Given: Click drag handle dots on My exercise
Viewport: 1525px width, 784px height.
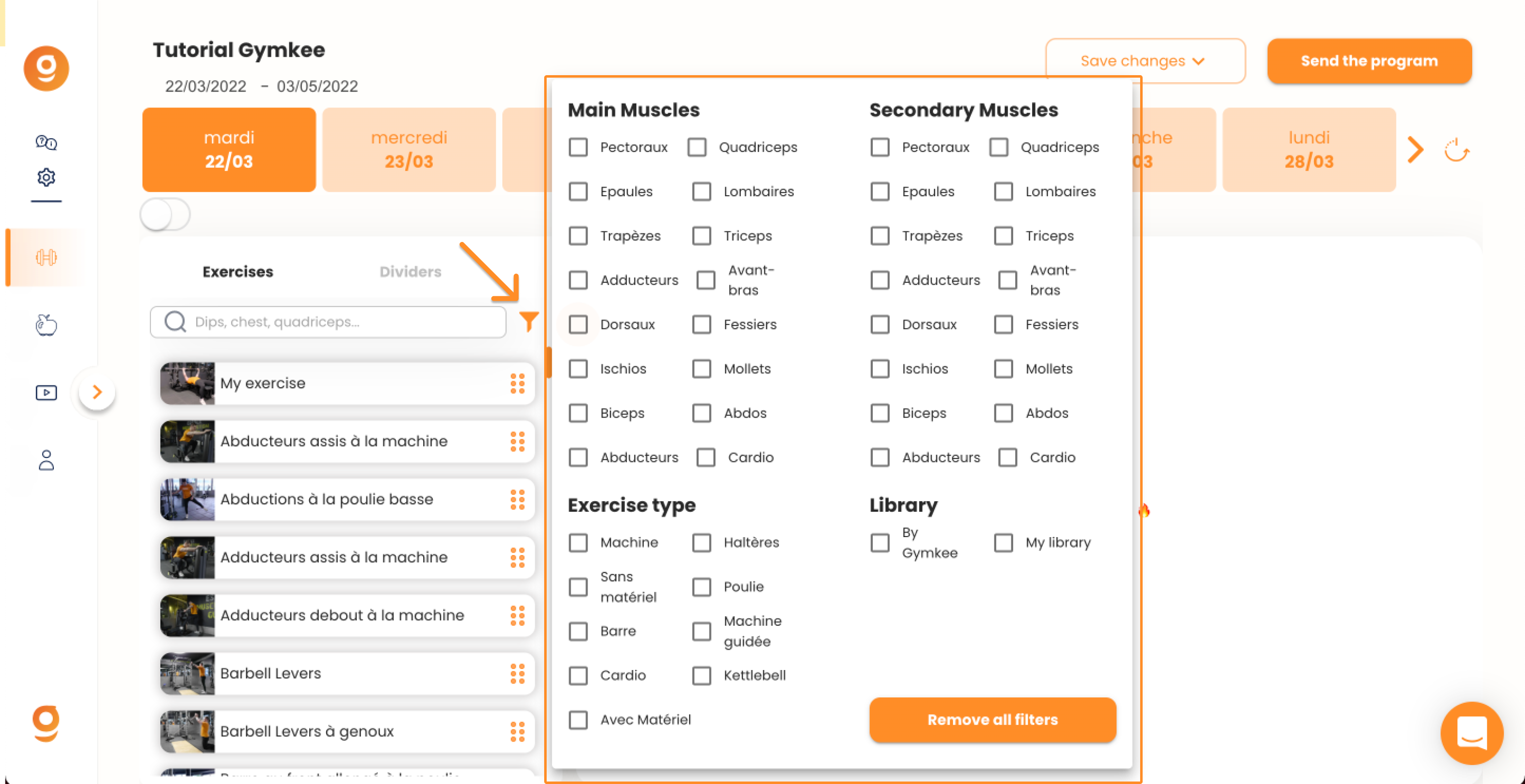Looking at the screenshot, I should click(x=517, y=383).
